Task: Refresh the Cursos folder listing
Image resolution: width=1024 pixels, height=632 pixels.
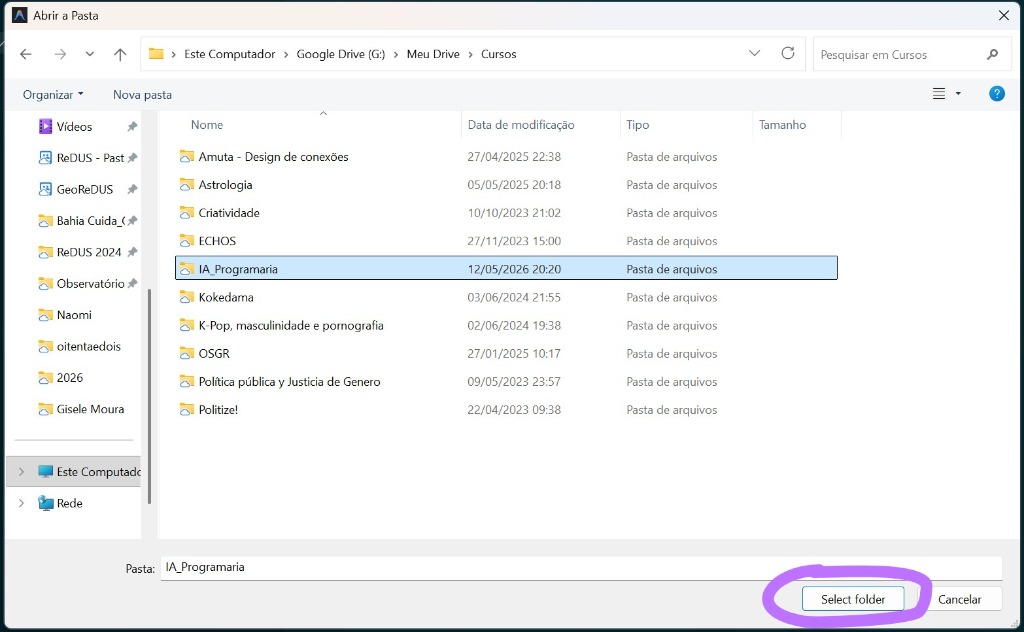Action: [x=788, y=54]
